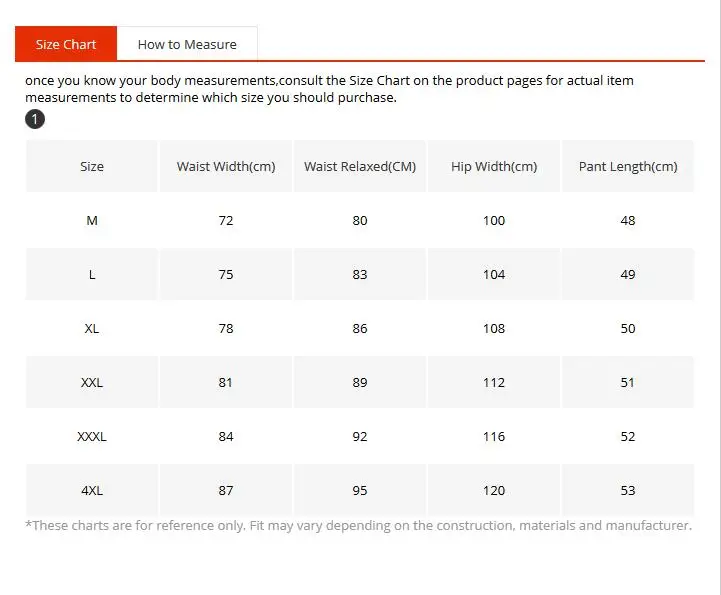721x595 pixels.
Task: Switch to the Size Chart tab
Action: point(66,44)
